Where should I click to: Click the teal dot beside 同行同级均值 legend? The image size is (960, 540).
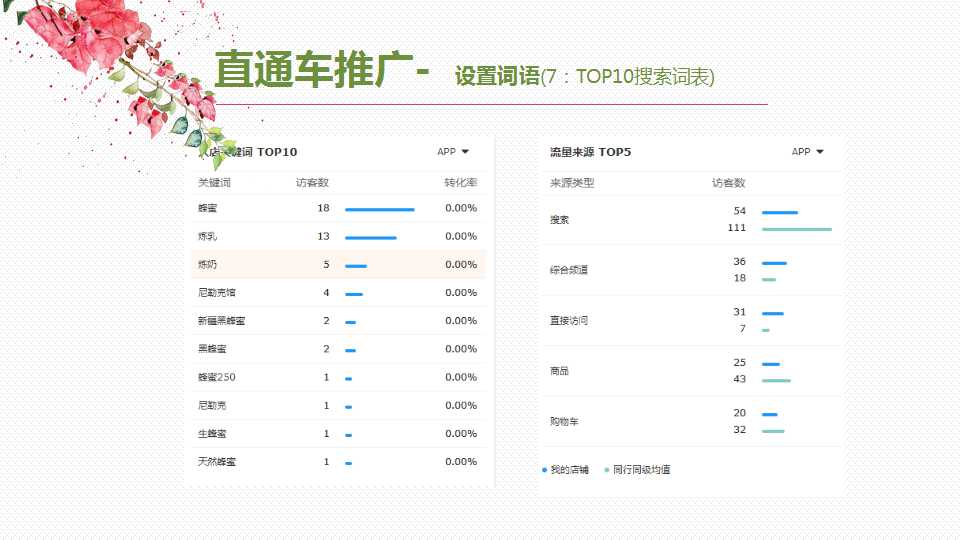[607, 470]
